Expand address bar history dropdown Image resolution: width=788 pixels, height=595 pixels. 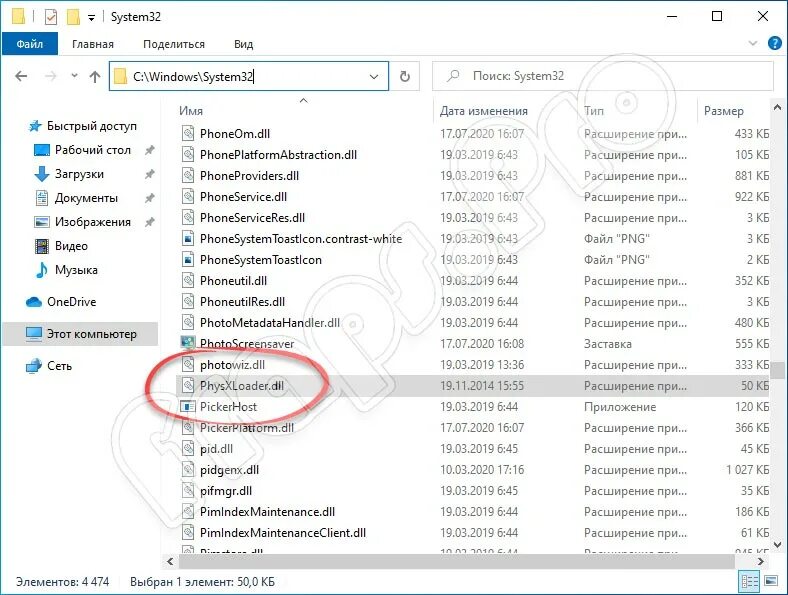374,76
